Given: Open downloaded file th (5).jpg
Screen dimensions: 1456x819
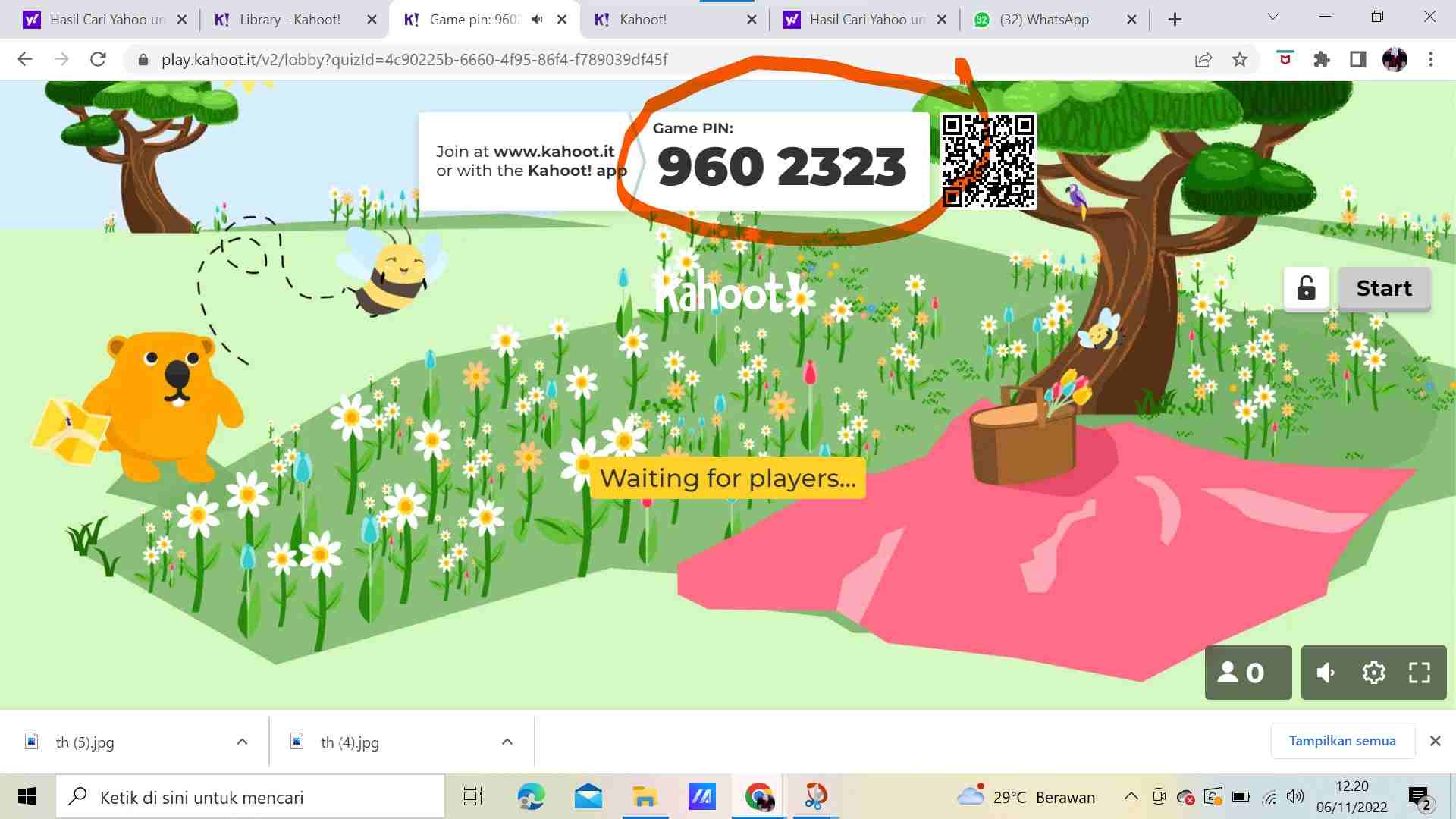Looking at the screenshot, I should pos(85,742).
